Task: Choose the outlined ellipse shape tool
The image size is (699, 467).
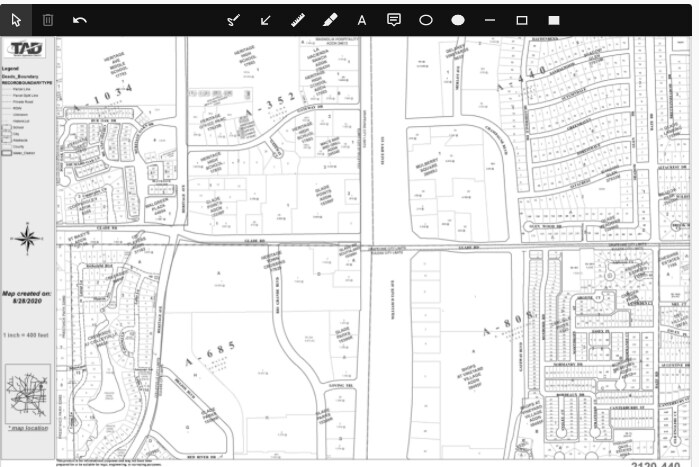Action: 426,20
